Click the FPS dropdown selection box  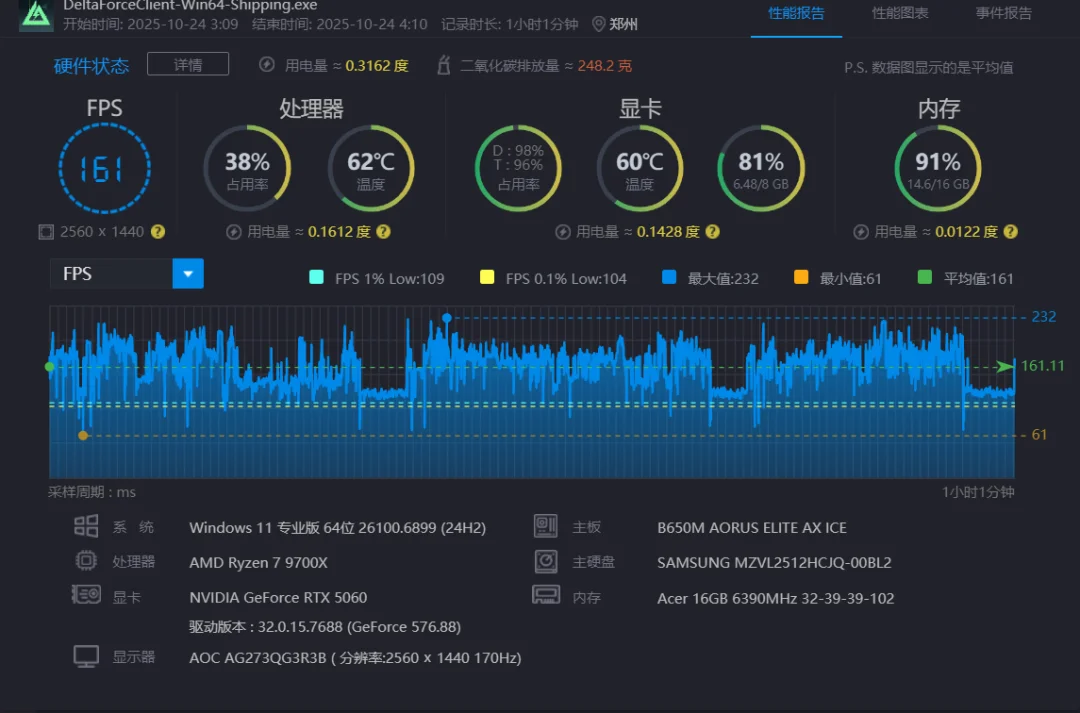pyautogui.click(x=111, y=274)
